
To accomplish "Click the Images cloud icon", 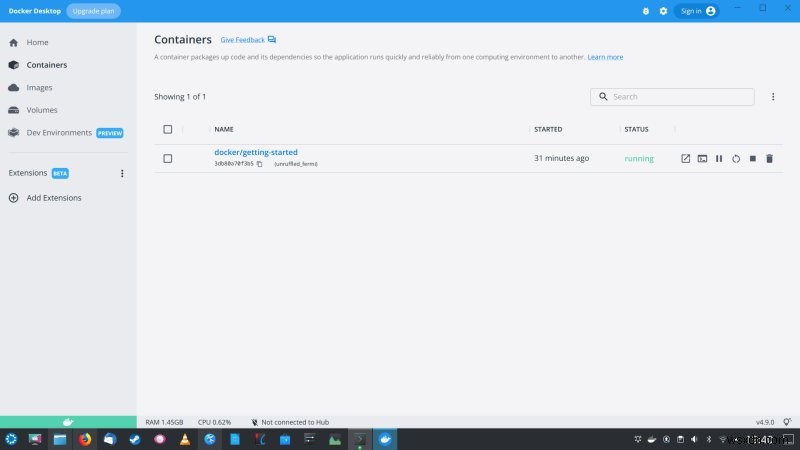I will point(14,87).
